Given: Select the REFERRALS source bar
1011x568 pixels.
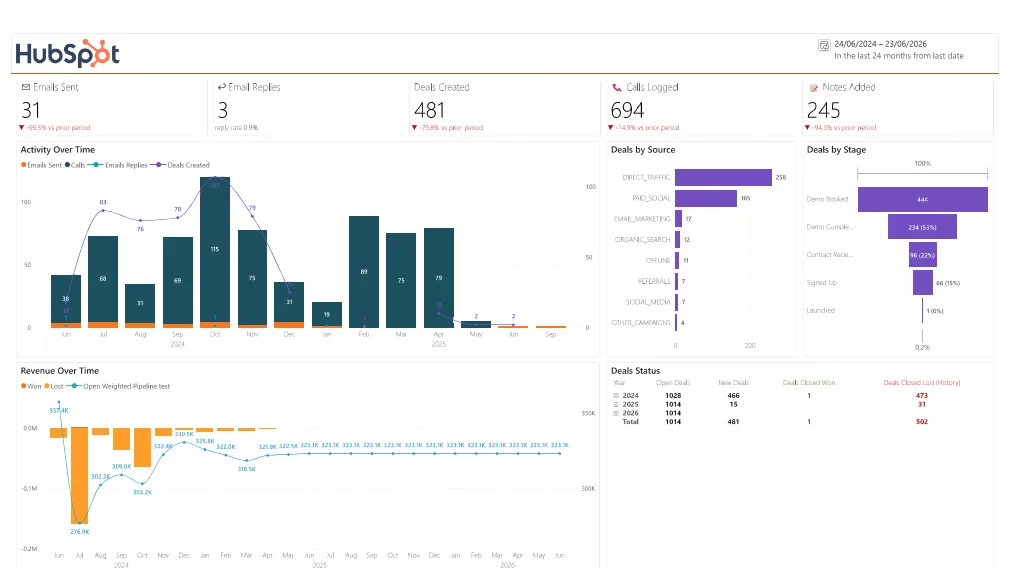Looking at the screenshot, I should pos(677,281).
